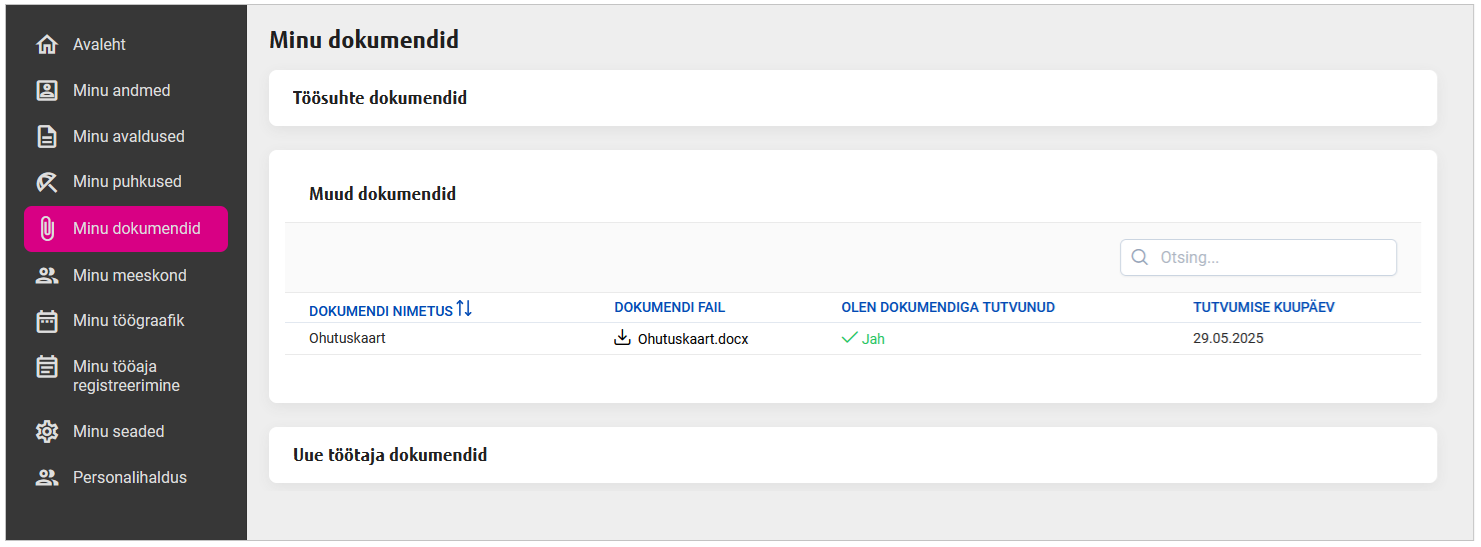Click the magnifier icon in search box
1481x547 pixels.
[1139, 258]
